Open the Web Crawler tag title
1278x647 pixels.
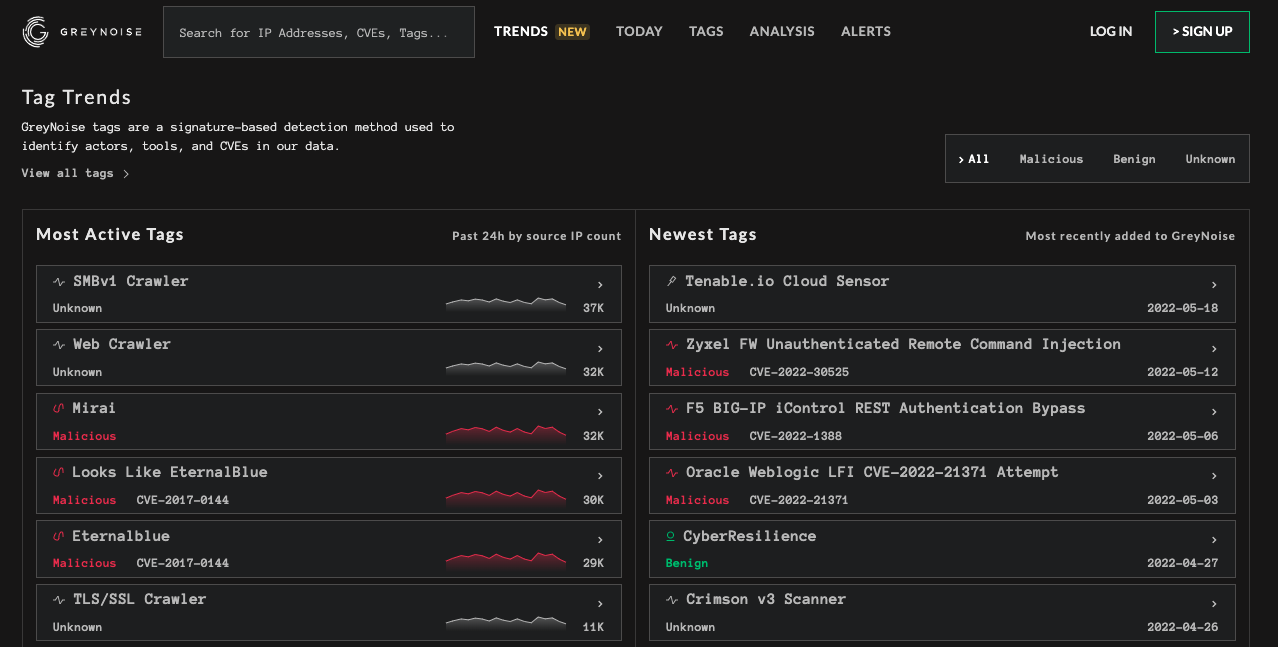pyautogui.click(x=122, y=344)
